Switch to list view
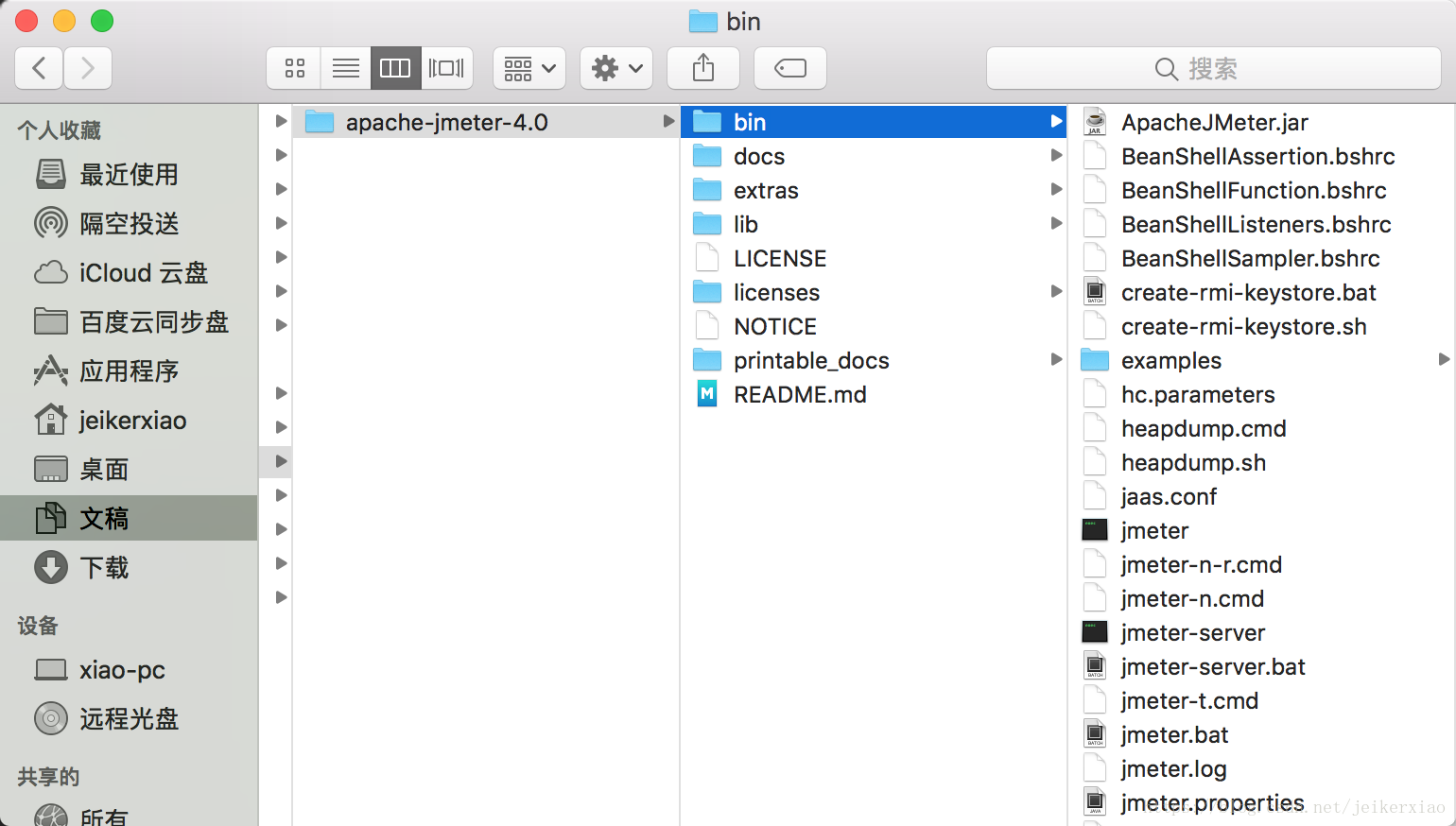 click(x=346, y=68)
